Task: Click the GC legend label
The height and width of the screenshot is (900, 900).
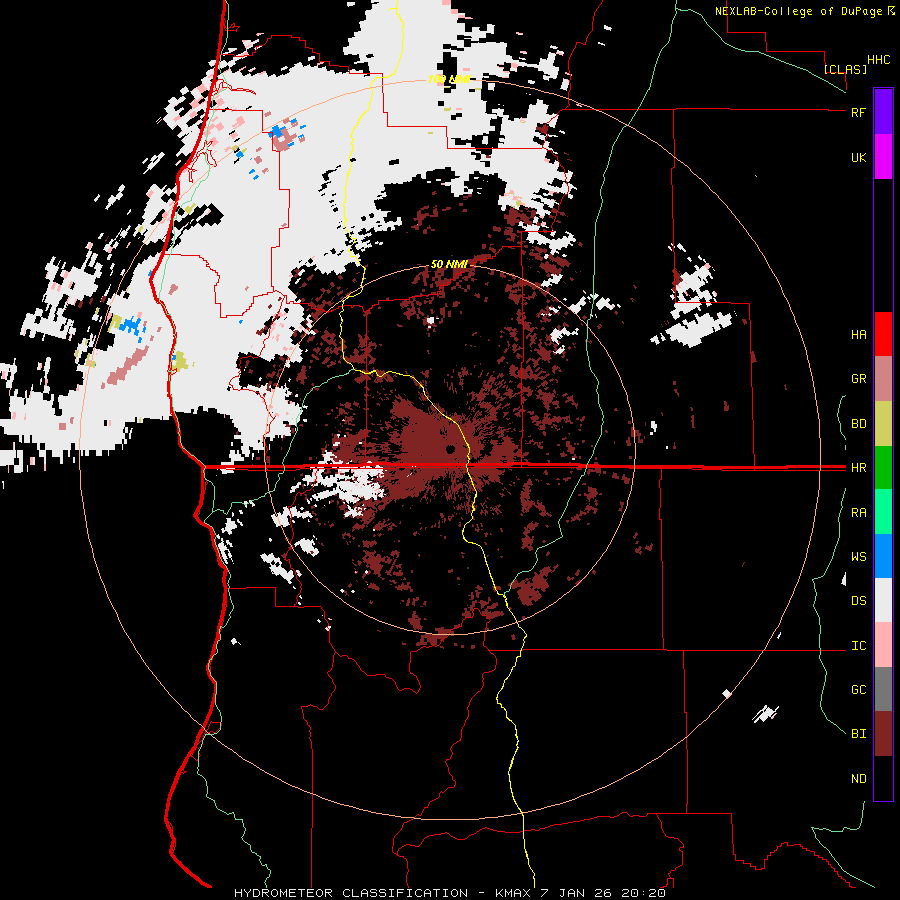Action: coord(858,690)
